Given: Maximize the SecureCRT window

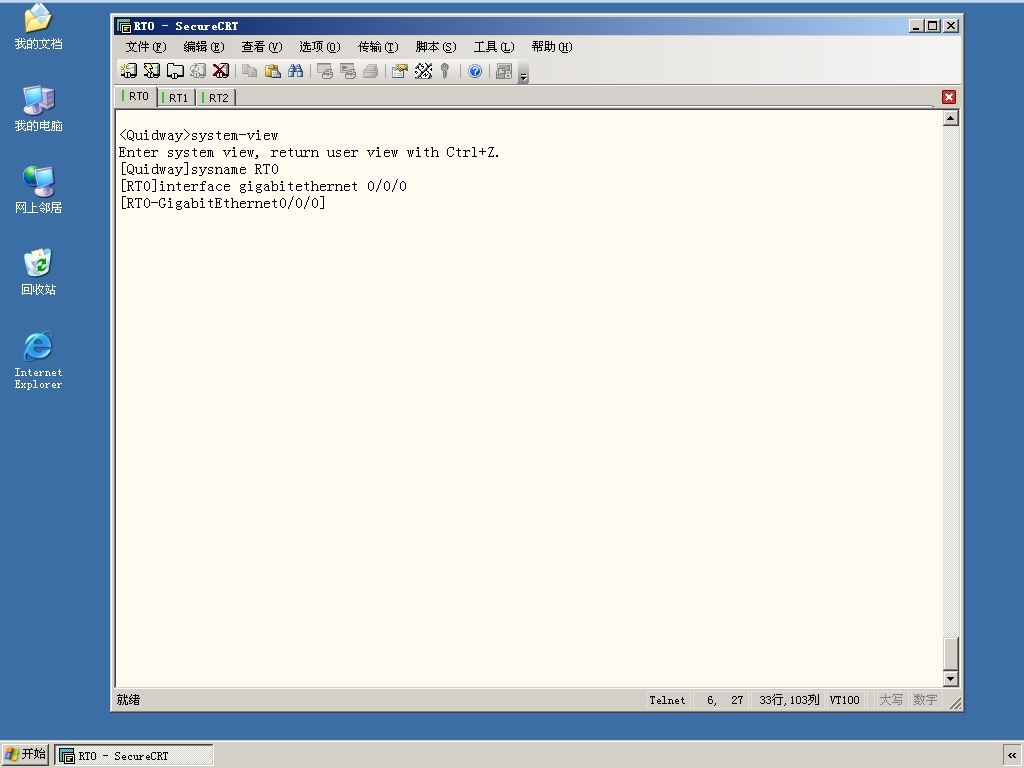Looking at the screenshot, I should click(934, 25).
